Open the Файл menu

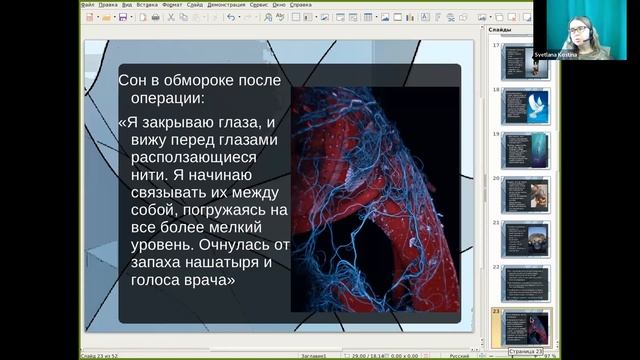[x=88, y=5]
